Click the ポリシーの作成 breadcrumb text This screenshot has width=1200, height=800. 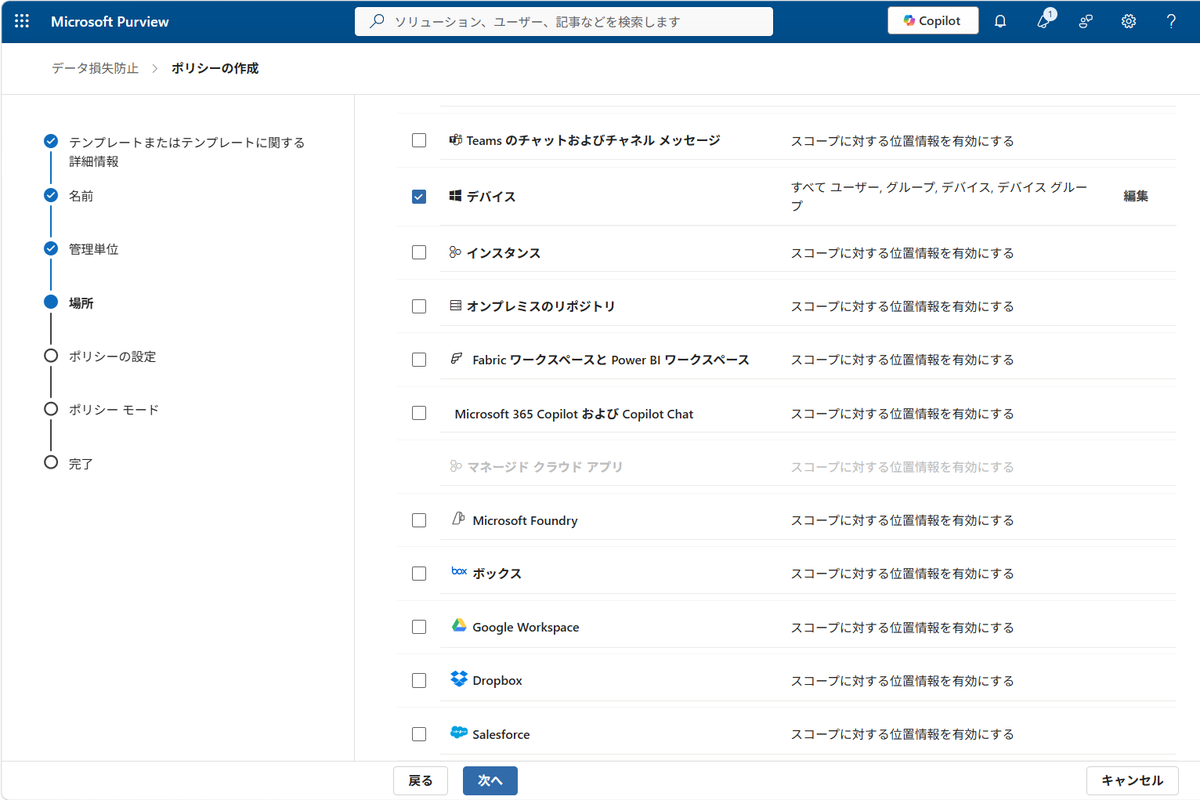coord(215,68)
